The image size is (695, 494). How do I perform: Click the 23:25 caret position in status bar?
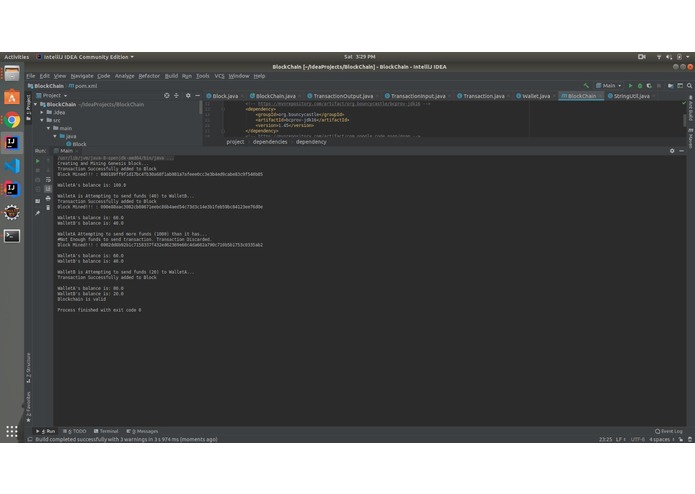click(x=605, y=440)
